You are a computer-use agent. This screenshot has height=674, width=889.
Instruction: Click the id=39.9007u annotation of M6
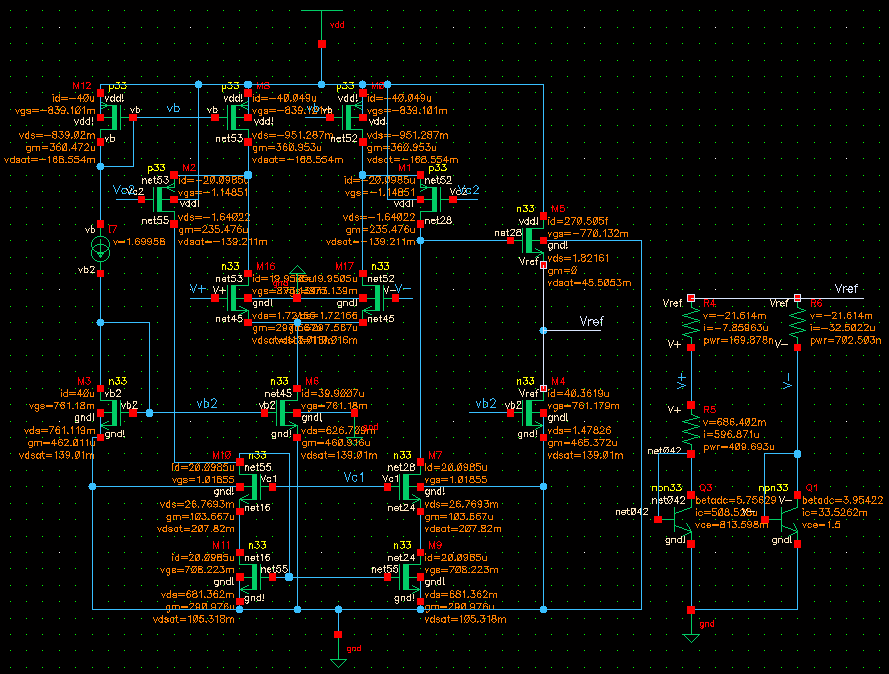(333, 393)
